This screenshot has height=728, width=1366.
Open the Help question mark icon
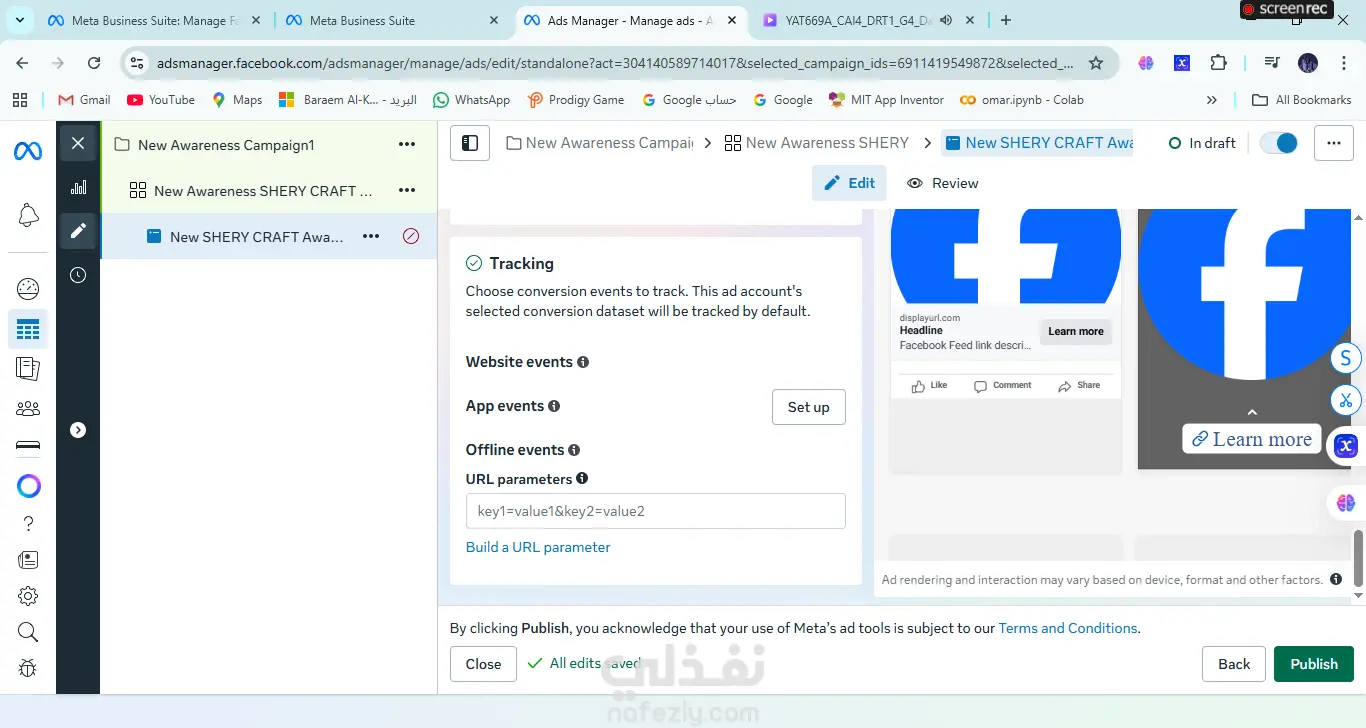pyautogui.click(x=28, y=524)
